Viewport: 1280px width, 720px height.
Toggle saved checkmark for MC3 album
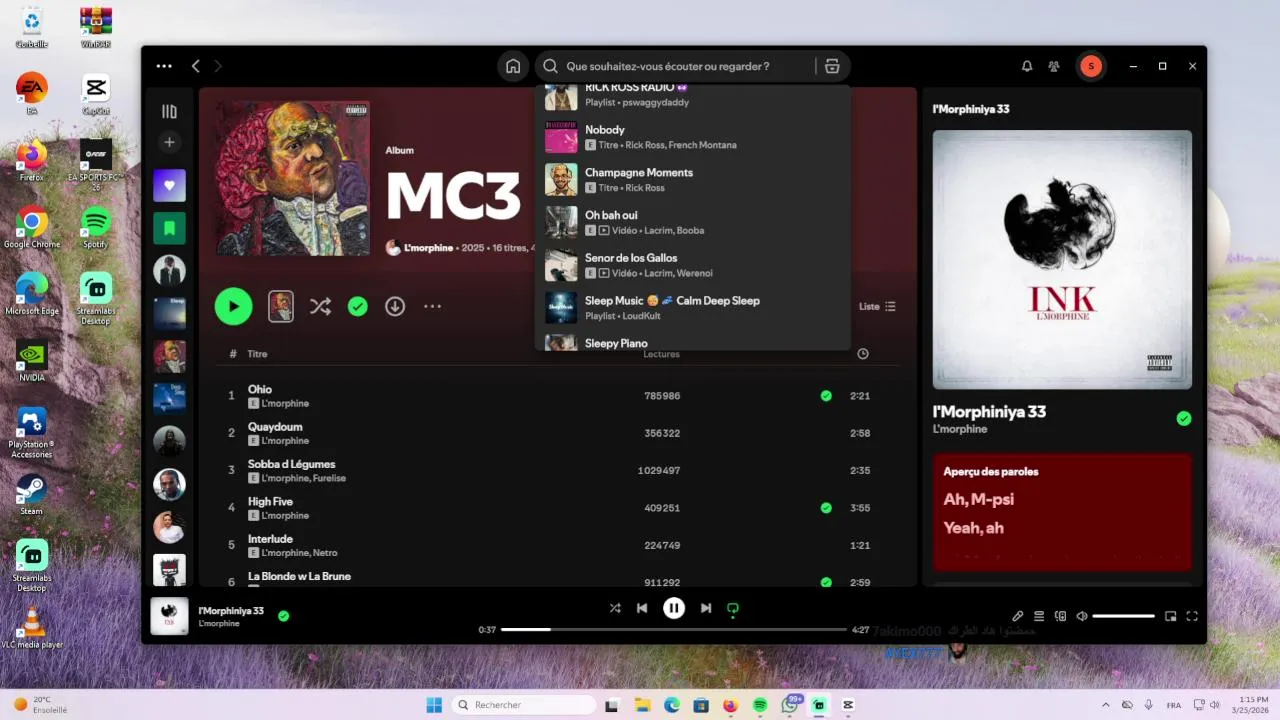[358, 306]
